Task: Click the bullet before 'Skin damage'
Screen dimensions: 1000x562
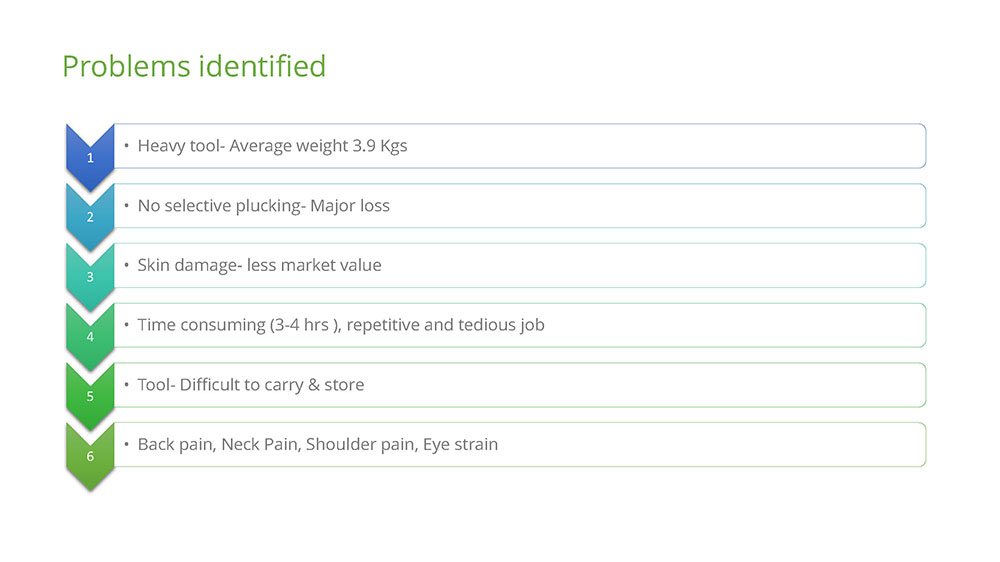Action: click(126, 265)
